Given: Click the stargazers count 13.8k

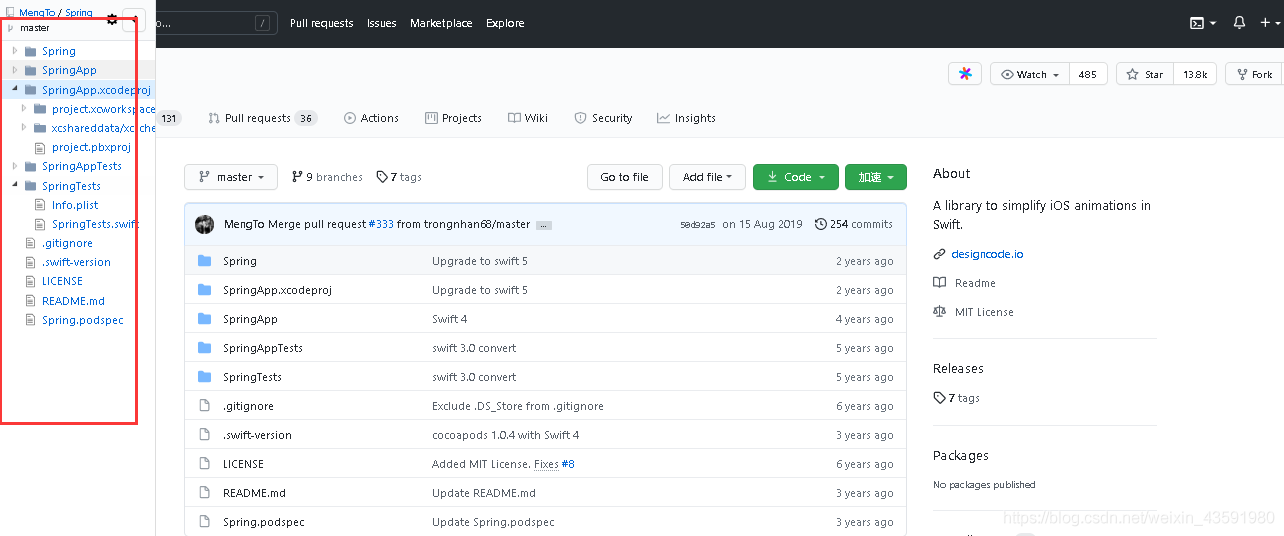Looking at the screenshot, I should 1195,74.
